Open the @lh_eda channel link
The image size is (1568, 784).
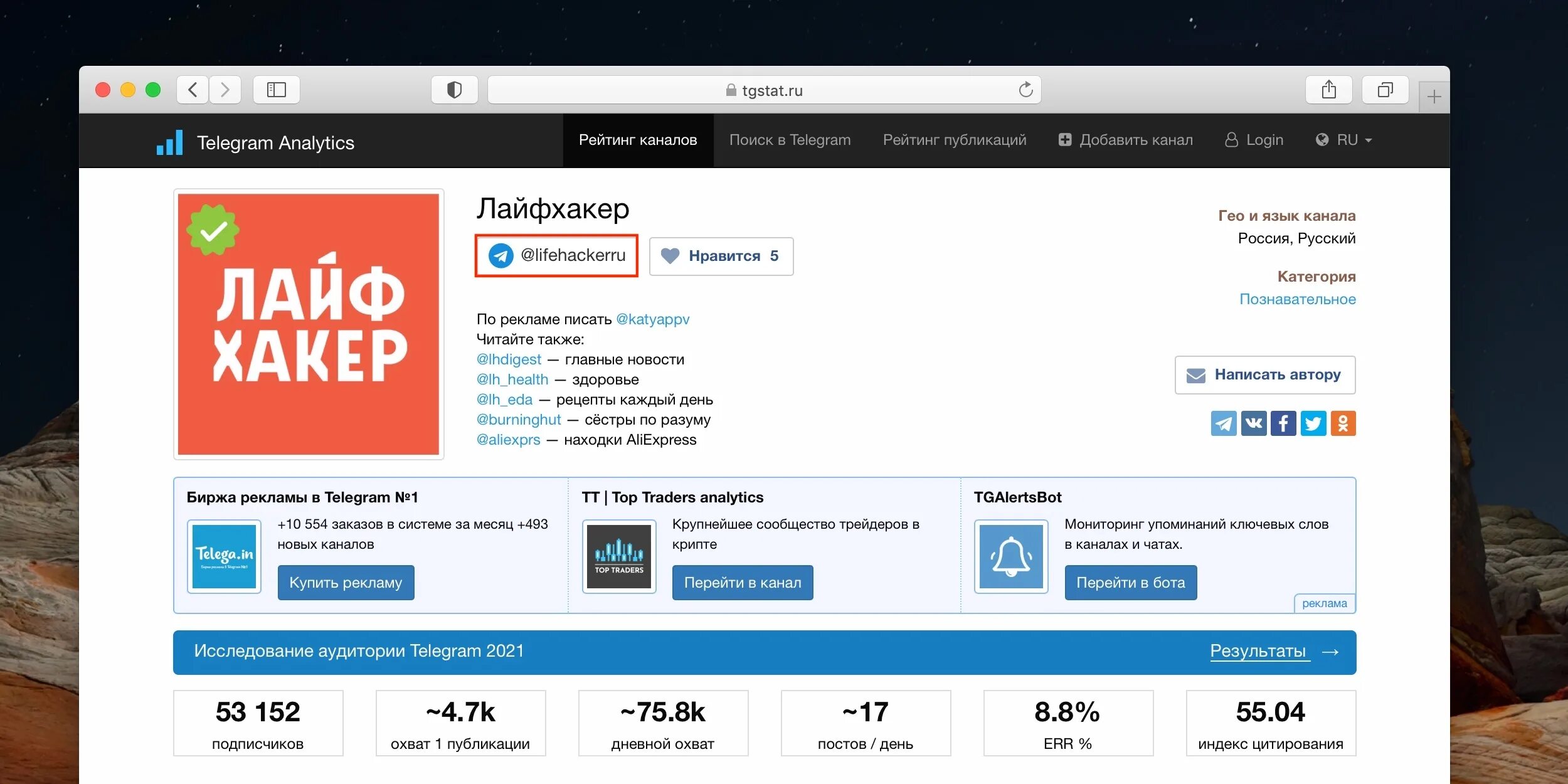click(504, 400)
